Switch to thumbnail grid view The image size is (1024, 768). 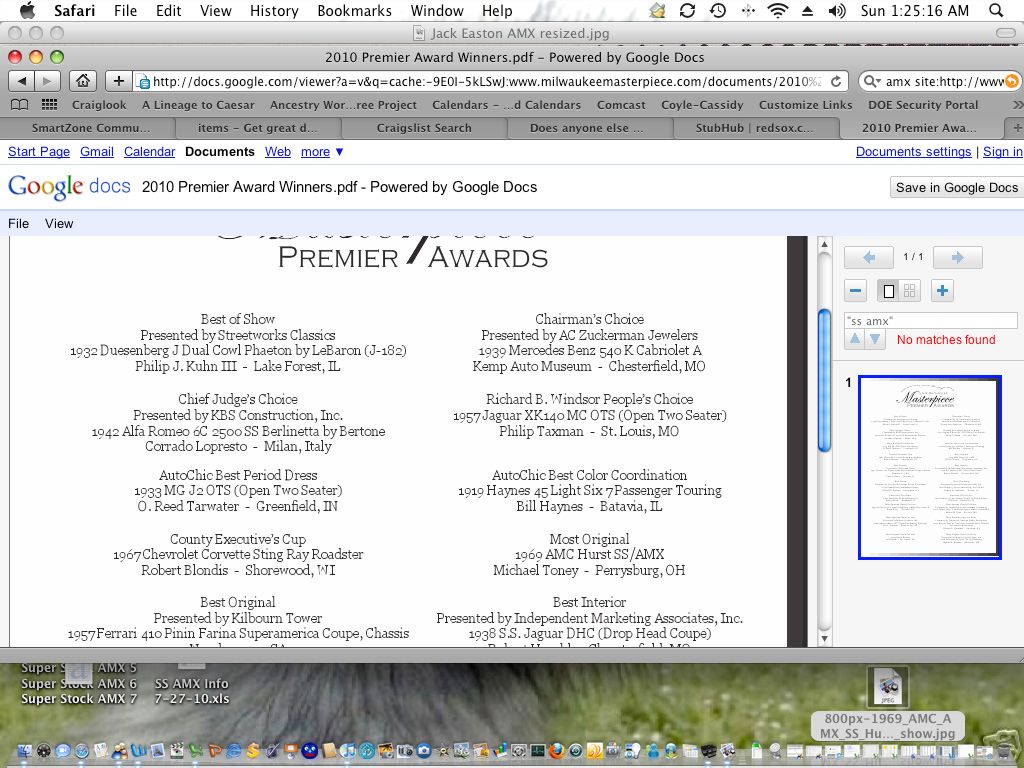click(x=909, y=291)
